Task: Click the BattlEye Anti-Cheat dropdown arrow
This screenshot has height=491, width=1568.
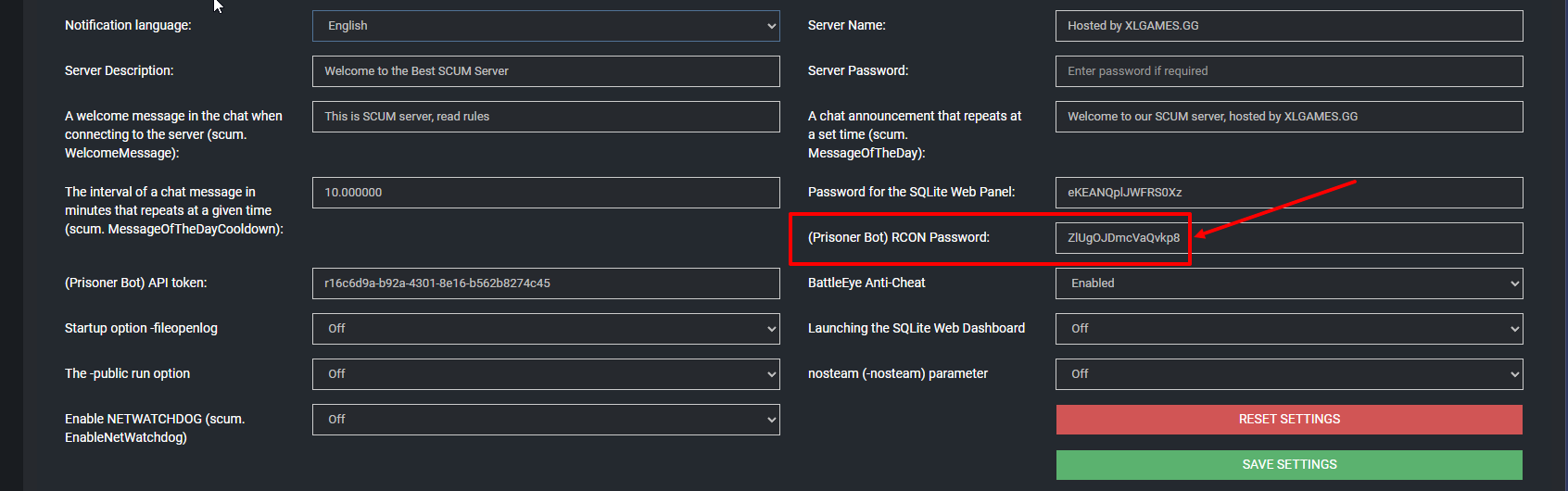Action: [x=1514, y=283]
